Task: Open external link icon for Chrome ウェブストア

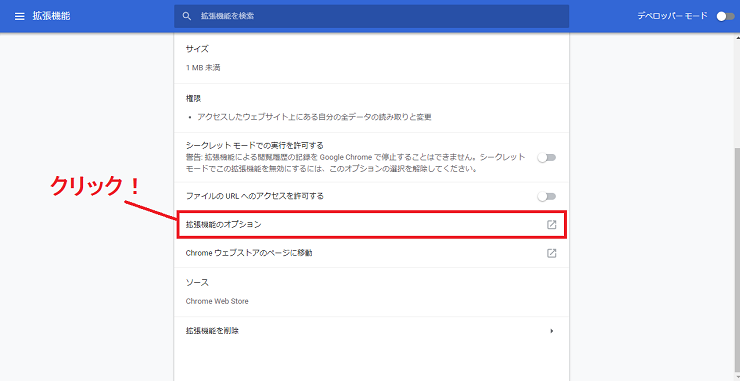Action: pyautogui.click(x=551, y=253)
